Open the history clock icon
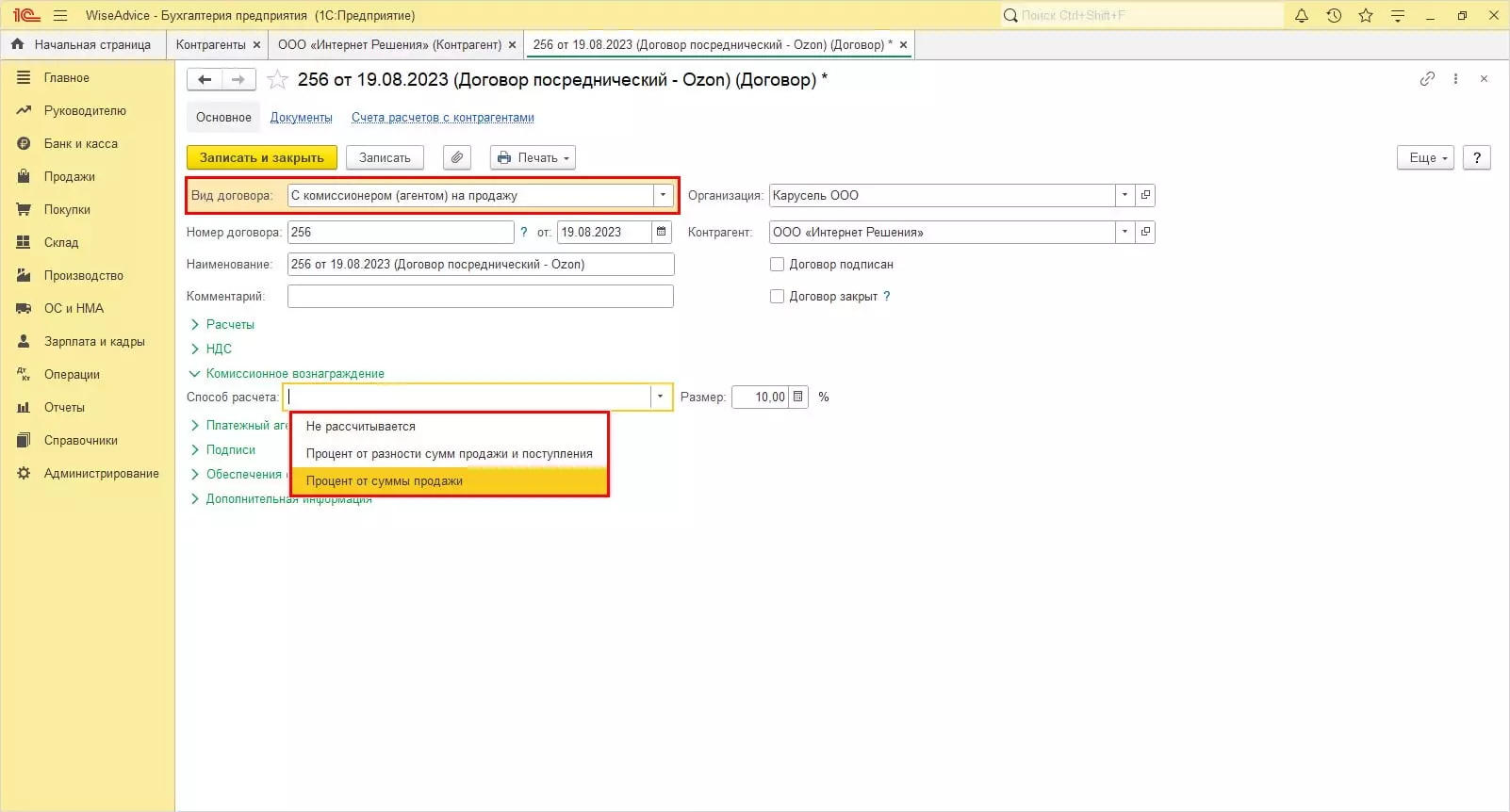1510x812 pixels. pos(1334,15)
